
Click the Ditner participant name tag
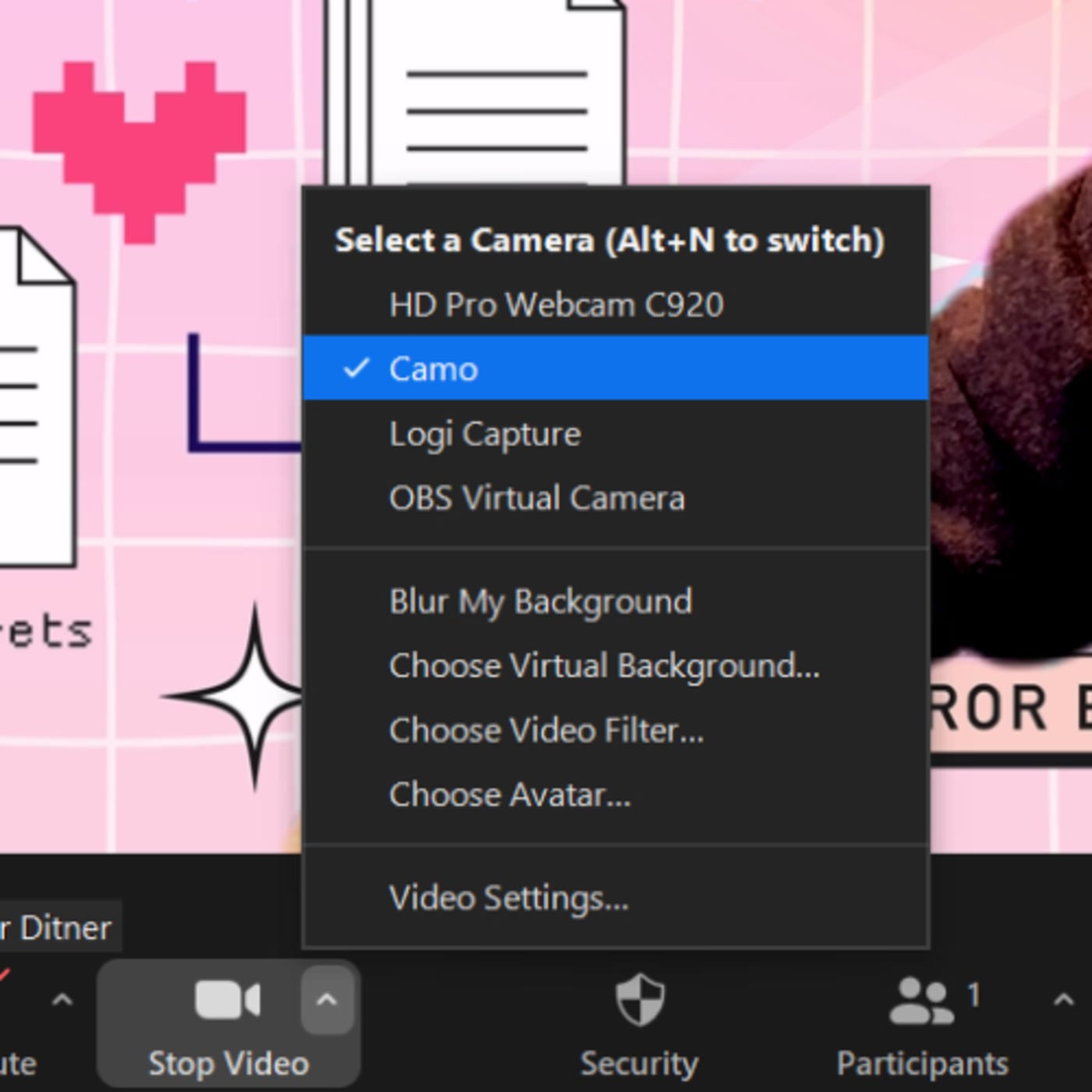click(59, 927)
